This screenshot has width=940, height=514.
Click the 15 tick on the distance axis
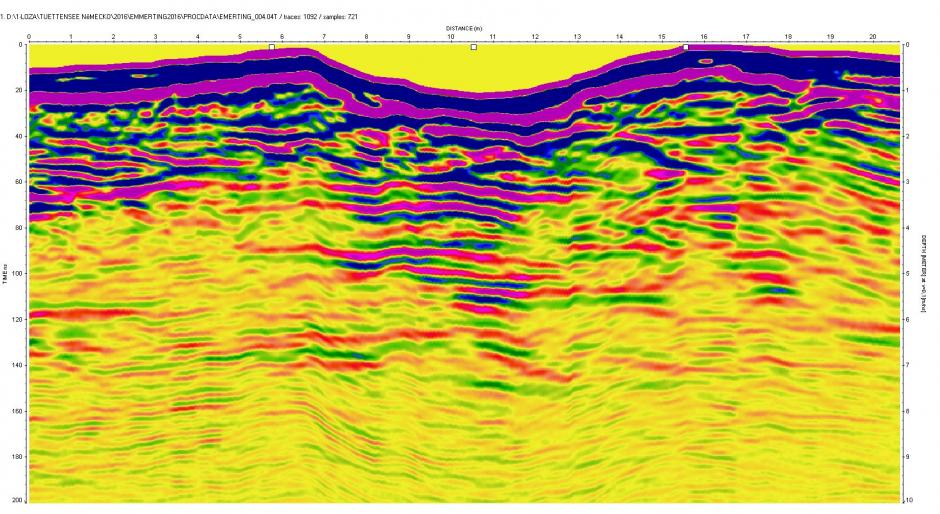pyautogui.click(x=662, y=37)
